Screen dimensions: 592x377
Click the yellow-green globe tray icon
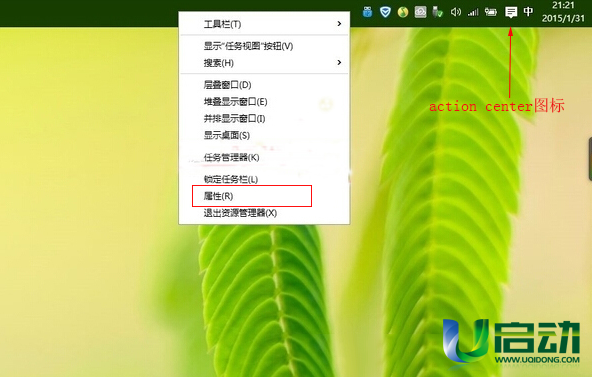(x=403, y=12)
